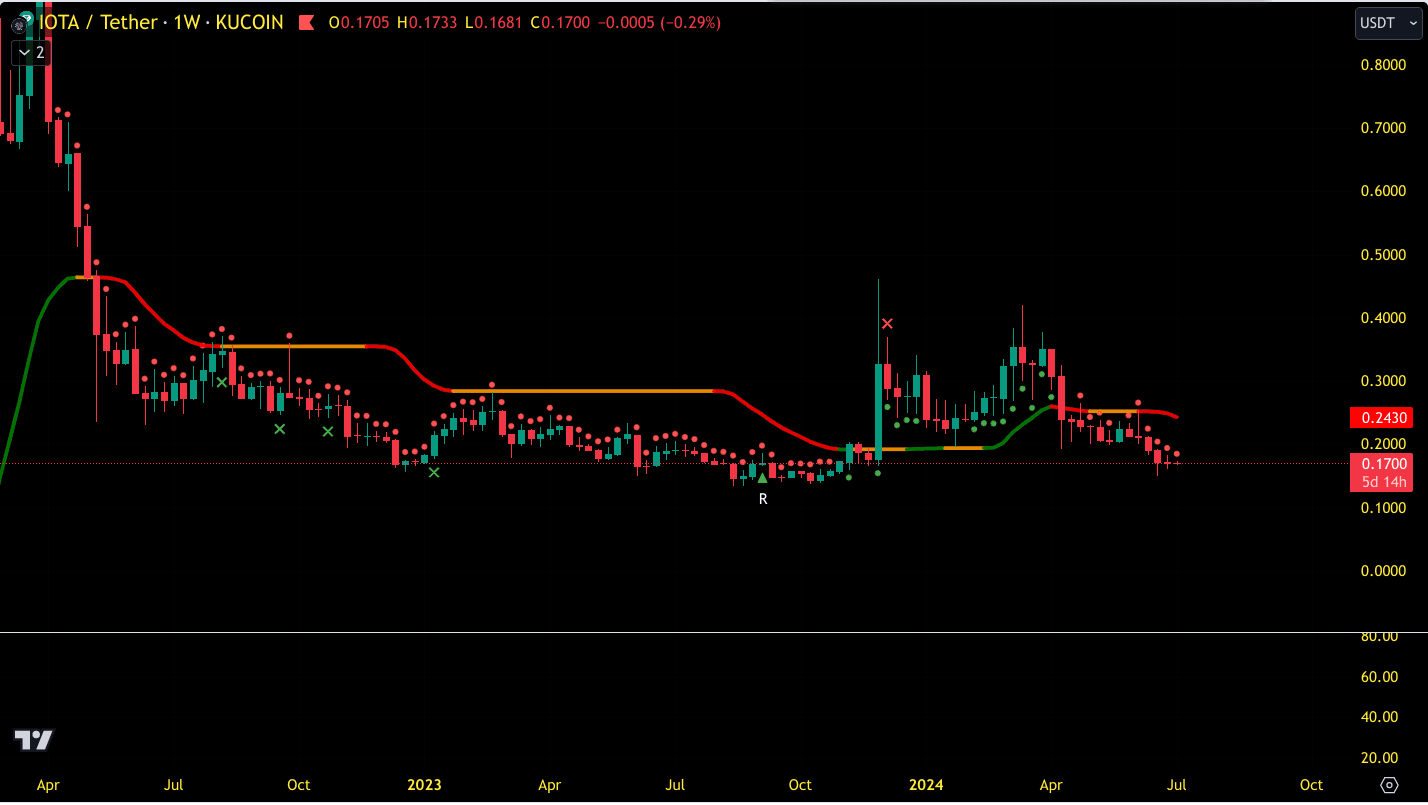Click the red 0.2430 price label
Image resolution: width=1428 pixels, height=805 pixels.
point(1381,418)
